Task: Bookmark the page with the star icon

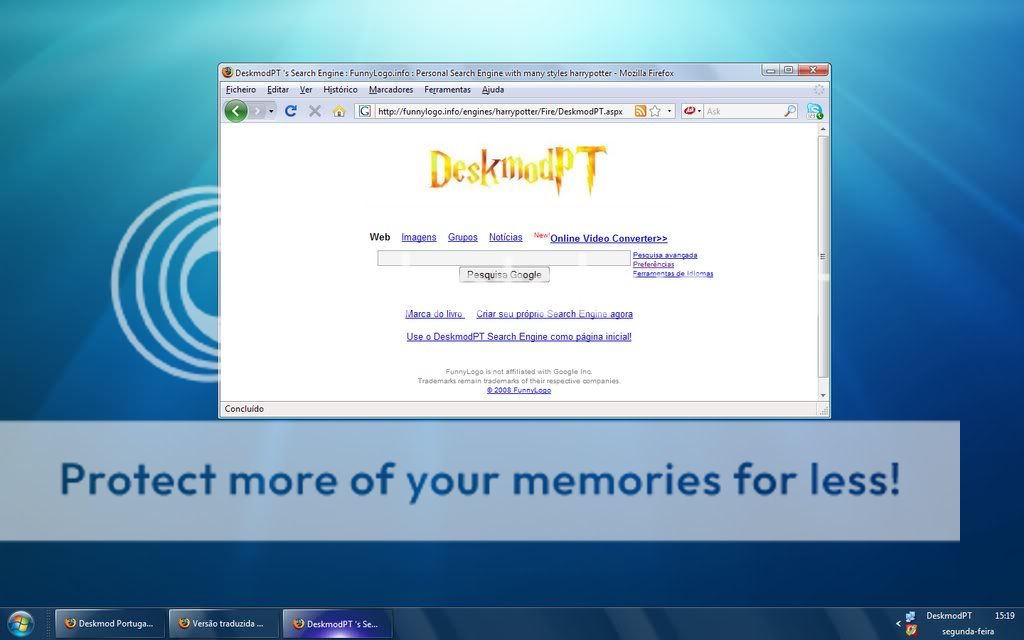Action: tap(655, 111)
